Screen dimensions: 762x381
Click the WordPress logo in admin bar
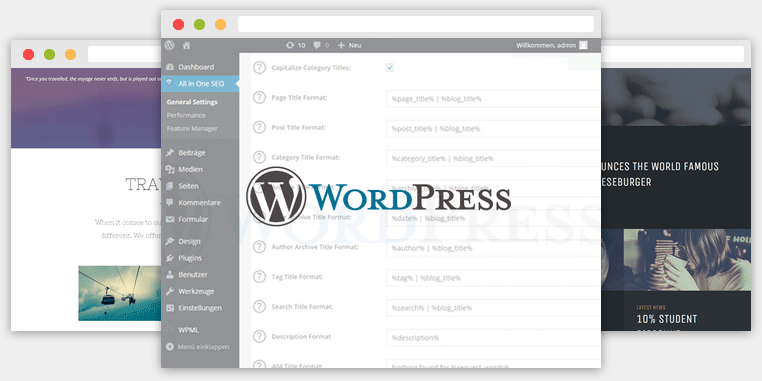pos(169,45)
